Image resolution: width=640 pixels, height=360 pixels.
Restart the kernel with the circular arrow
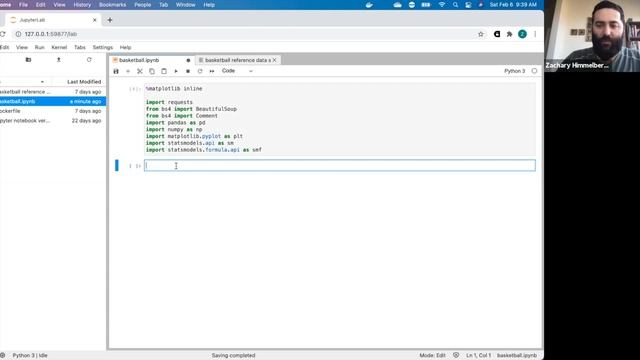(200, 71)
